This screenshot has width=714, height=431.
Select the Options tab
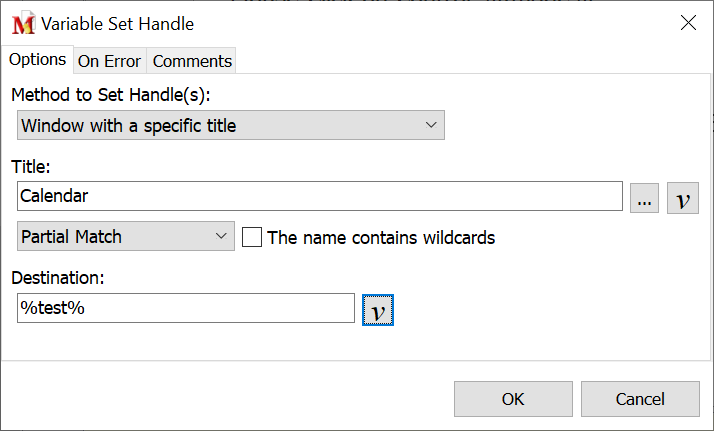tap(37, 60)
